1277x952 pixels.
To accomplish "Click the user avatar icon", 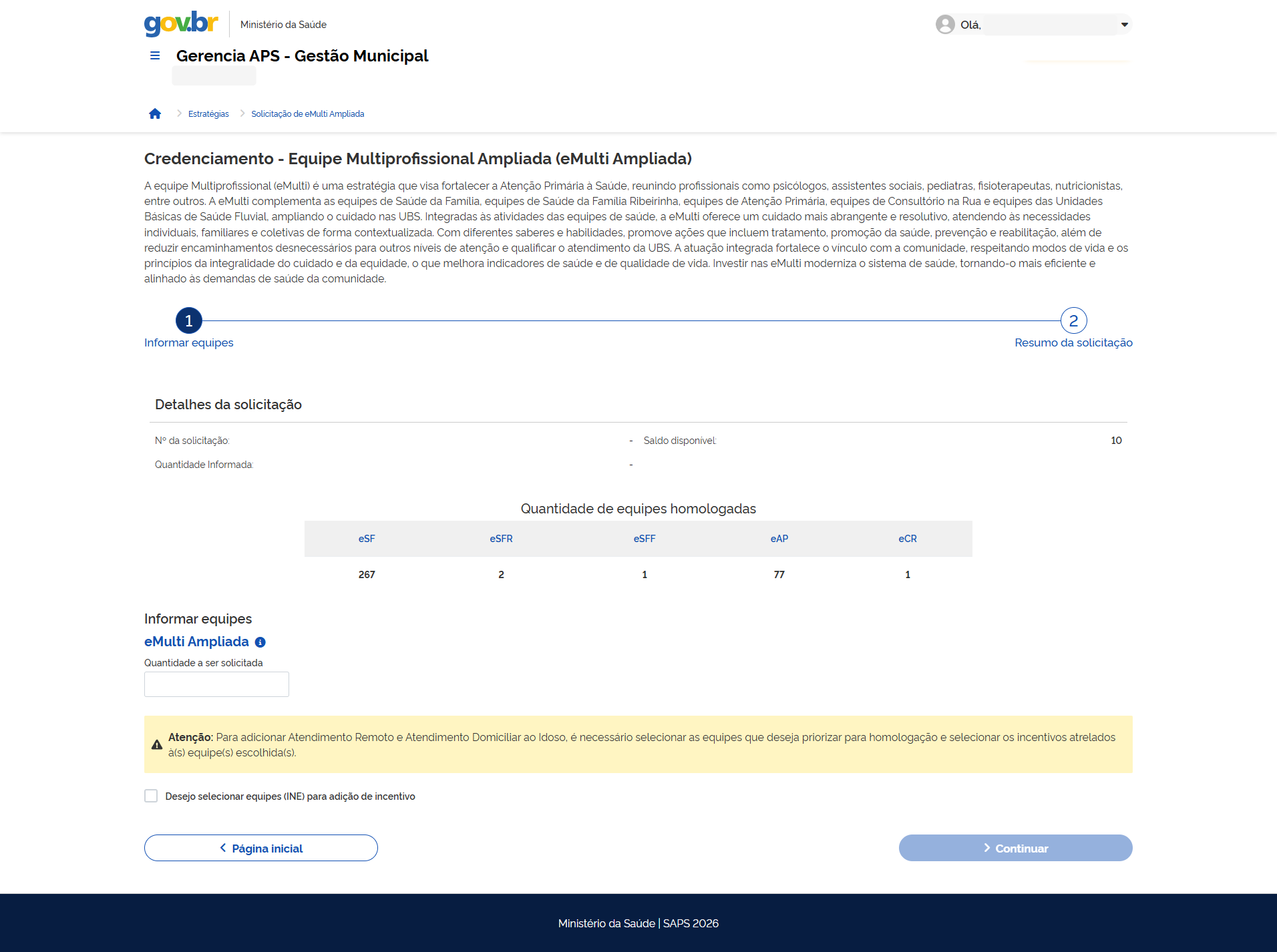I will click(x=944, y=25).
